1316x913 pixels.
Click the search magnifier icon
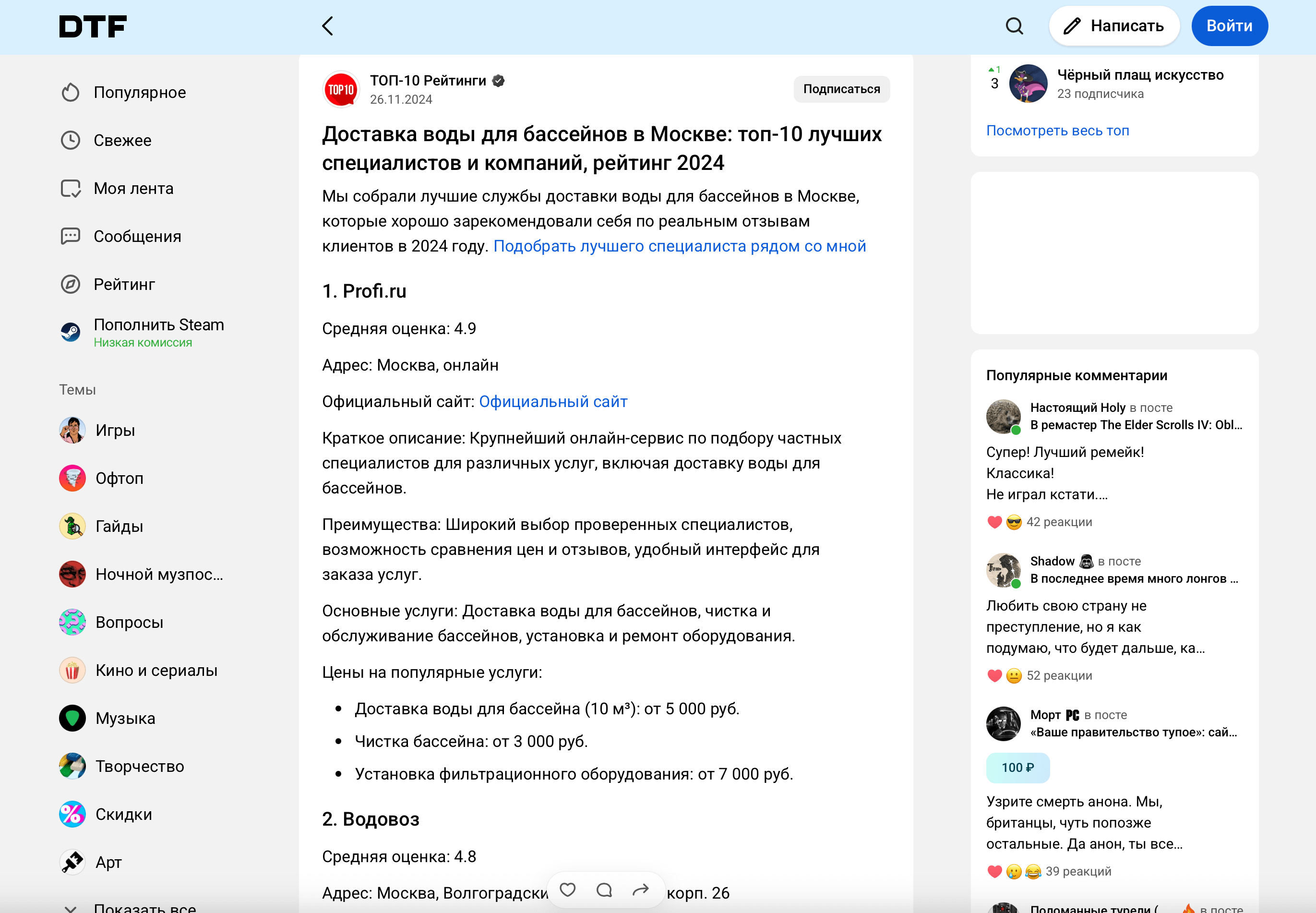tap(1014, 26)
